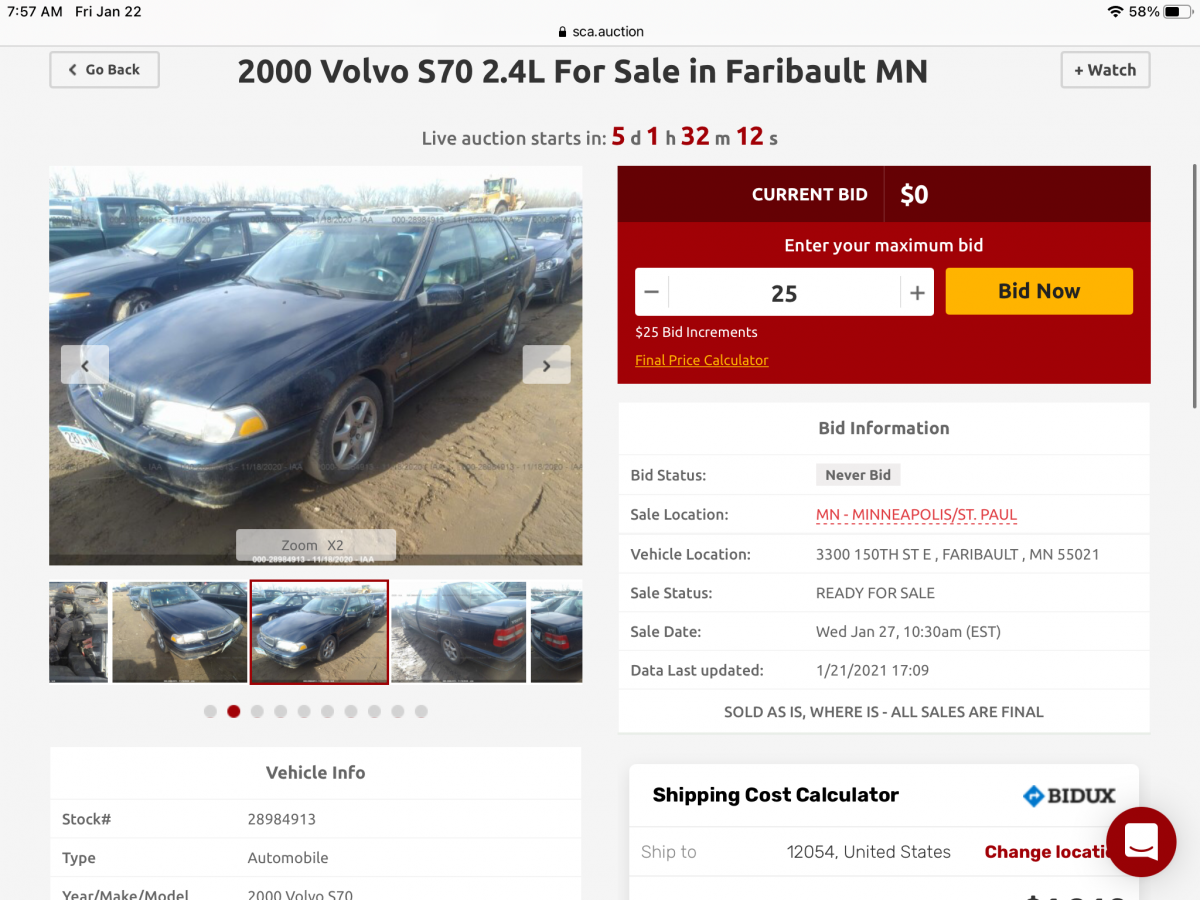Image resolution: width=1200 pixels, height=900 pixels.
Task: Tap the lock icon in the address bar
Action: [563, 32]
